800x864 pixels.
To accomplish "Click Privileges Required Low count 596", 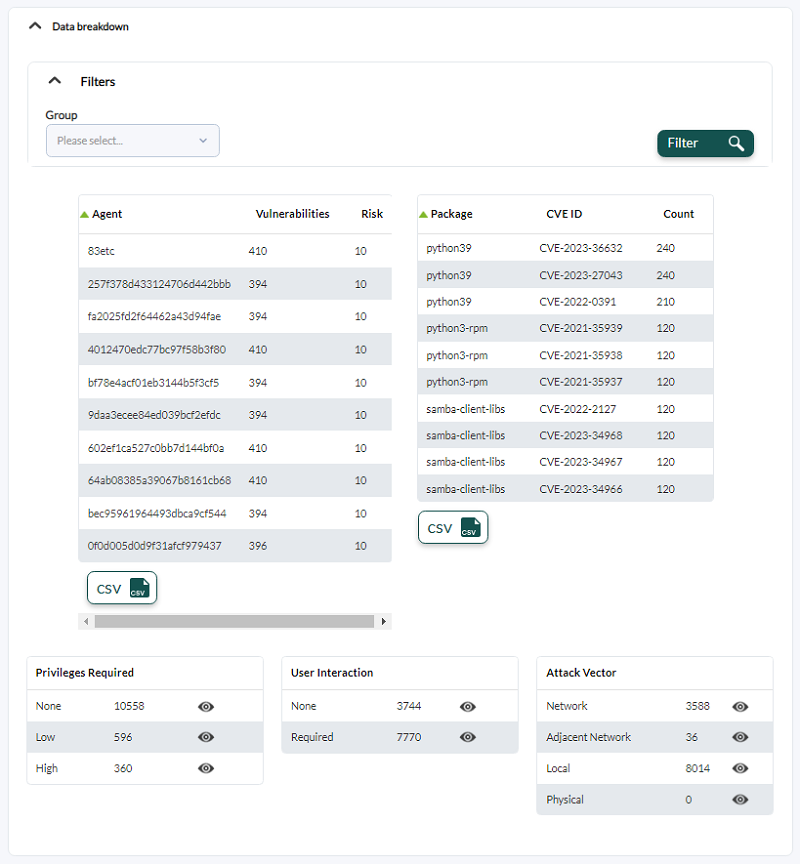I will tap(123, 737).
